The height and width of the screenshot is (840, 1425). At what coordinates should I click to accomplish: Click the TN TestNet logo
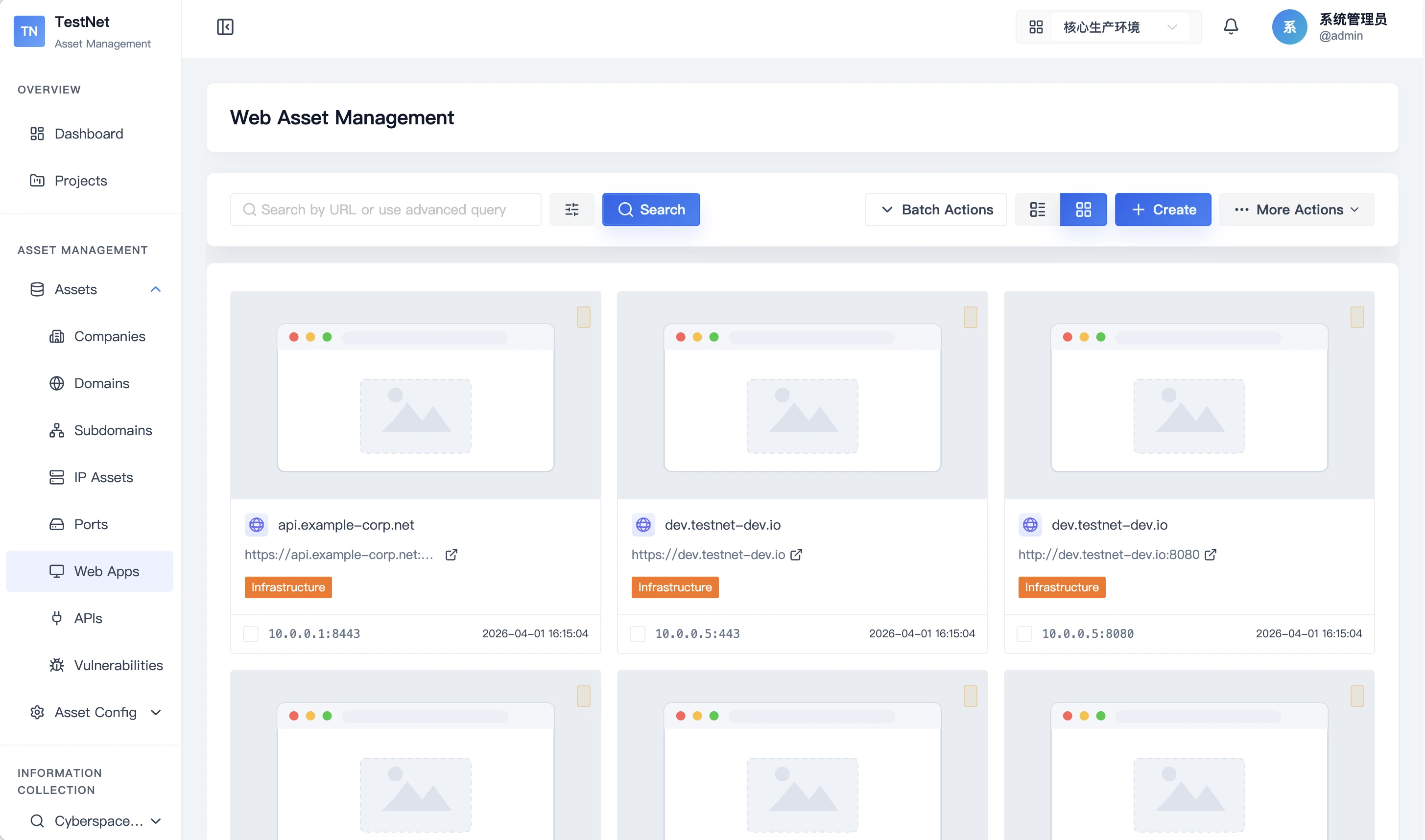pos(29,31)
